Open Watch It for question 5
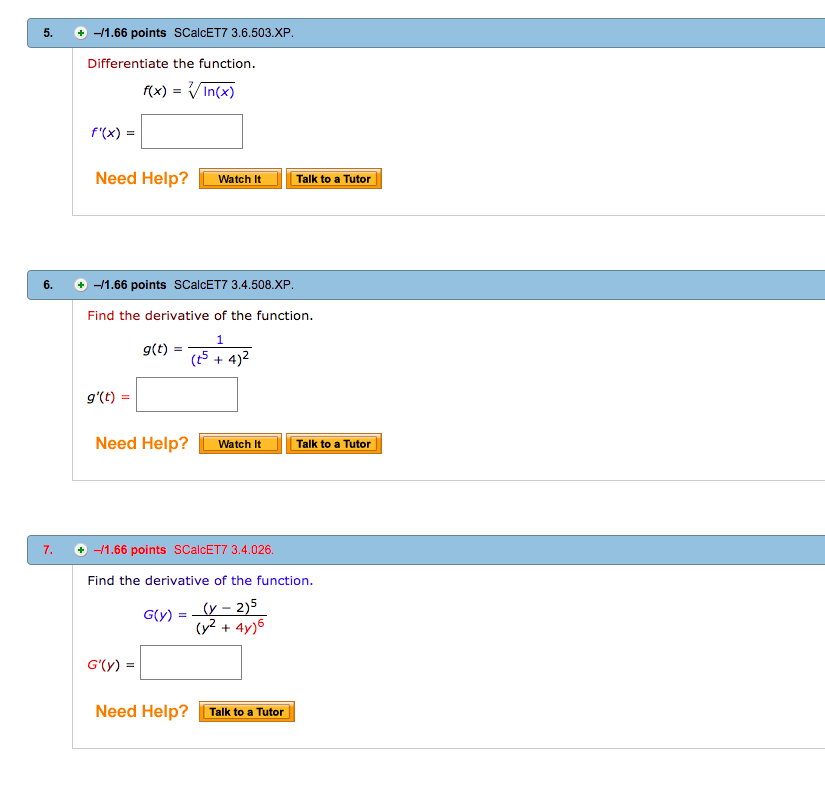825x795 pixels. tap(240, 179)
